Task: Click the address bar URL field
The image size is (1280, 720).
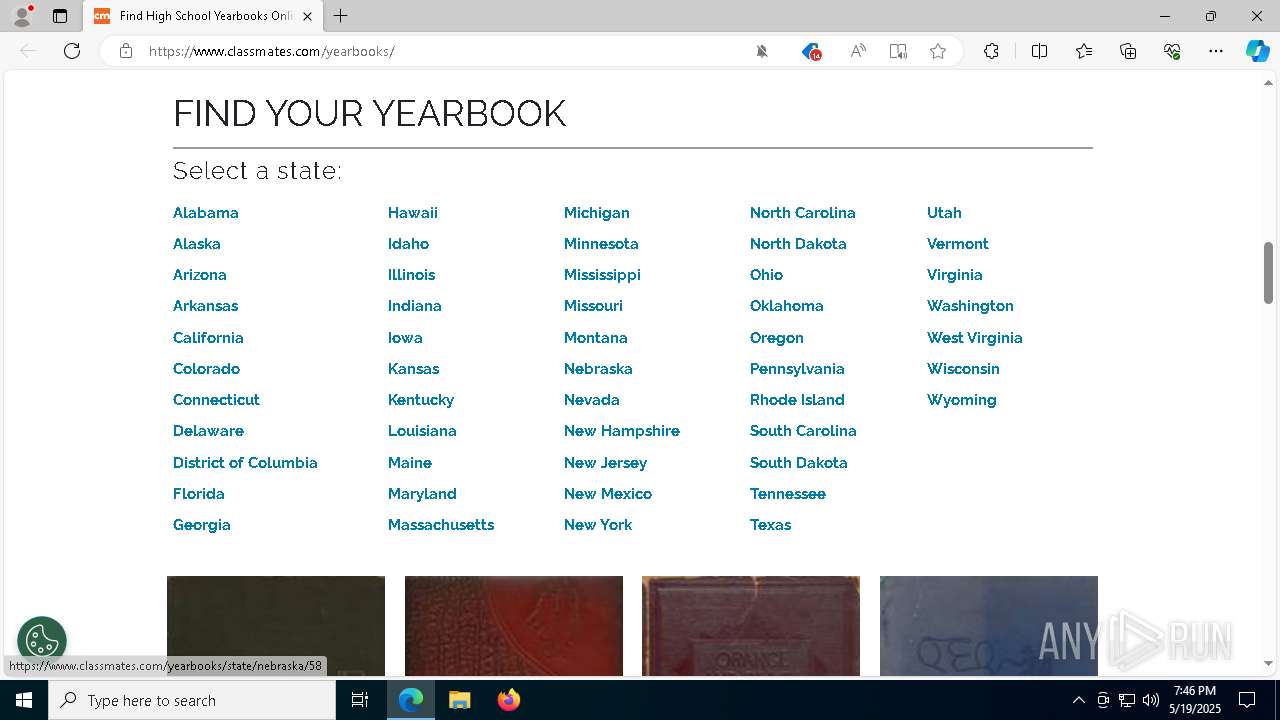Action: (x=440, y=51)
